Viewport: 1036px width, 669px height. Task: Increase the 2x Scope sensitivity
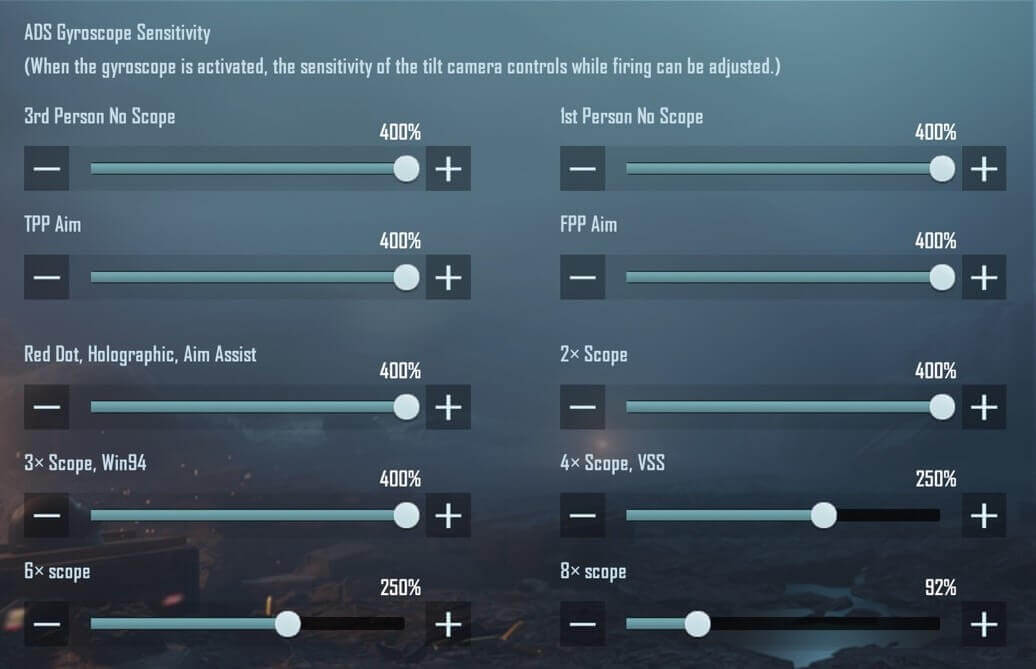point(984,407)
